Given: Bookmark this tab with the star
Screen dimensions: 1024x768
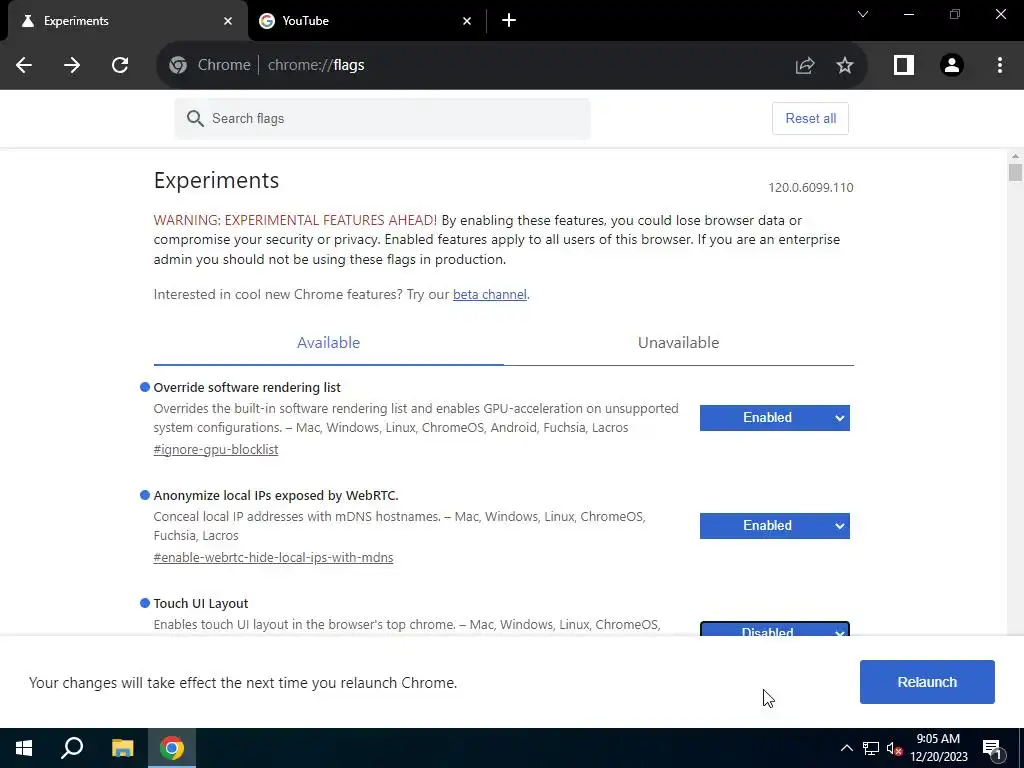Looking at the screenshot, I should pyautogui.click(x=845, y=65).
